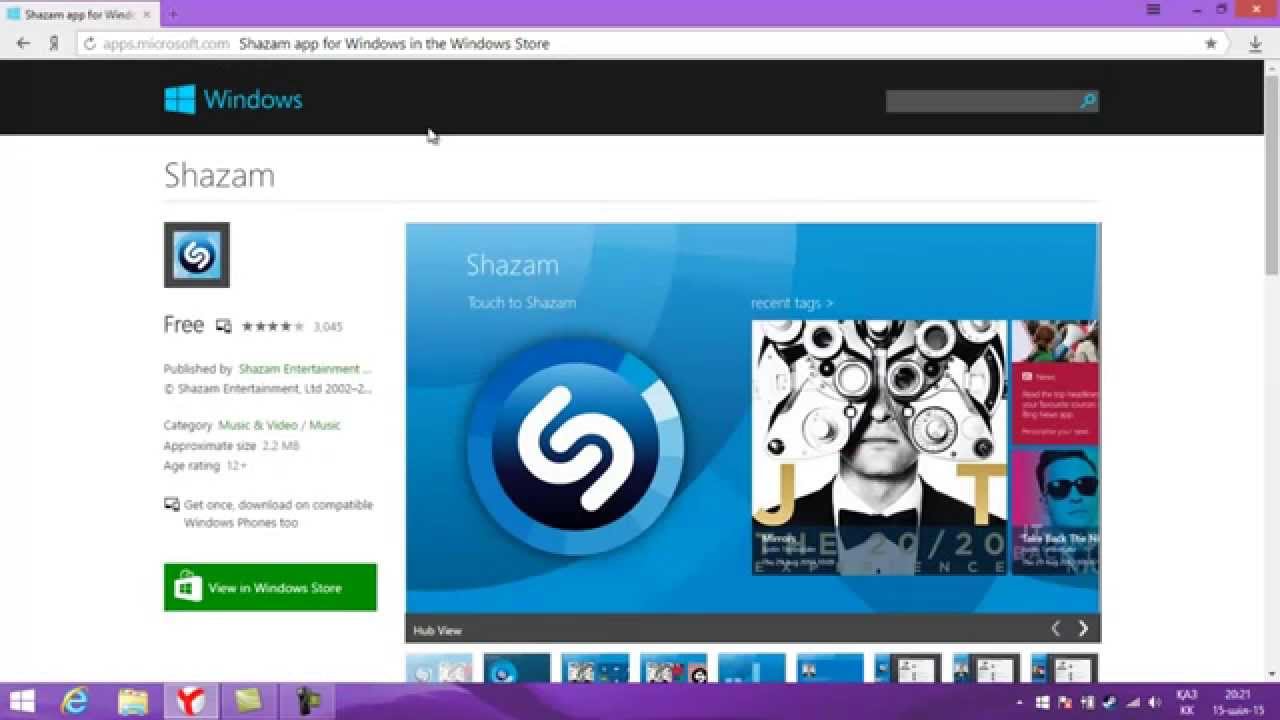The image size is (1280, 720).
Task: Click the Steam tray icon
Action: coord(1109,703)
